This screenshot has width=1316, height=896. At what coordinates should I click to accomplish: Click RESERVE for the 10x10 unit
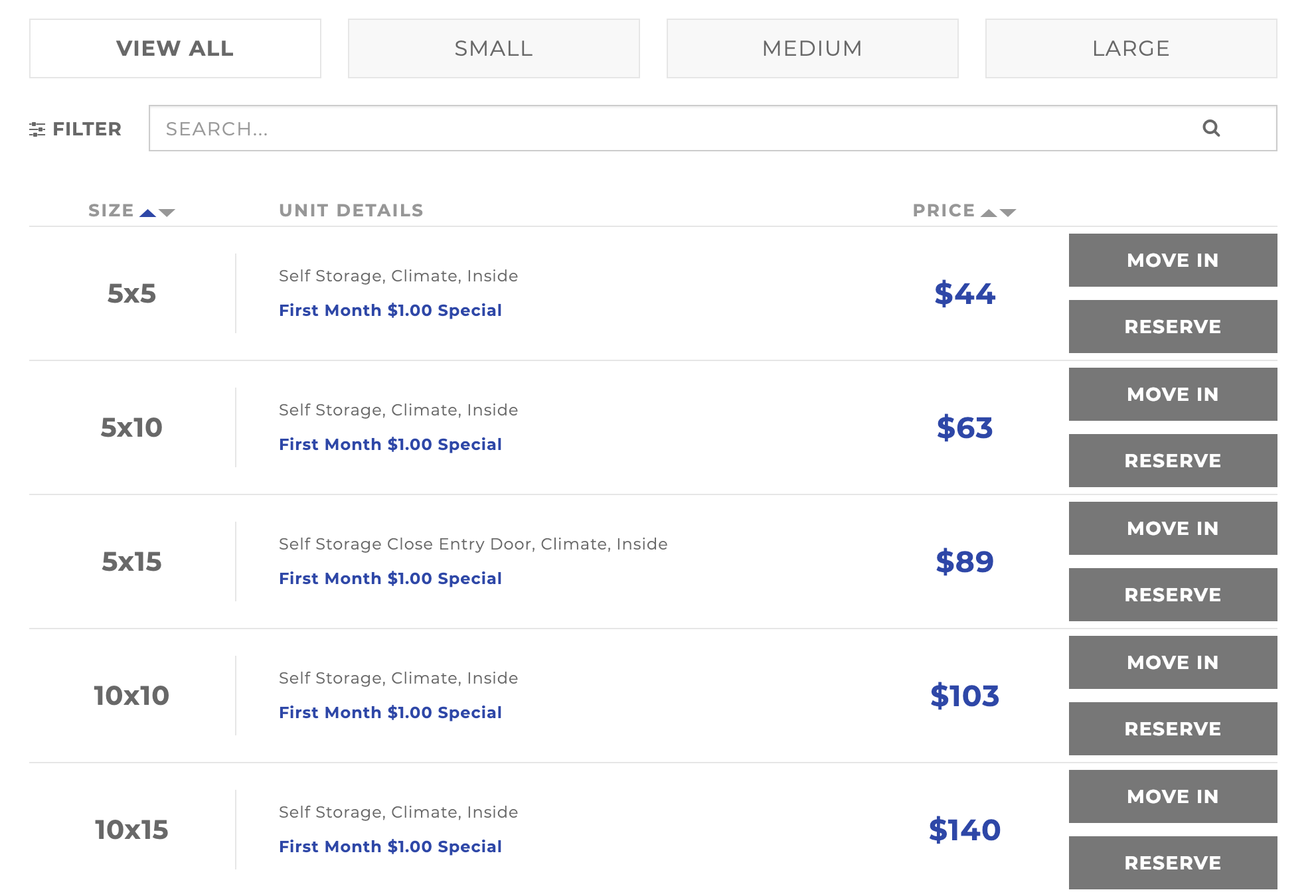tap(1173, 728)
